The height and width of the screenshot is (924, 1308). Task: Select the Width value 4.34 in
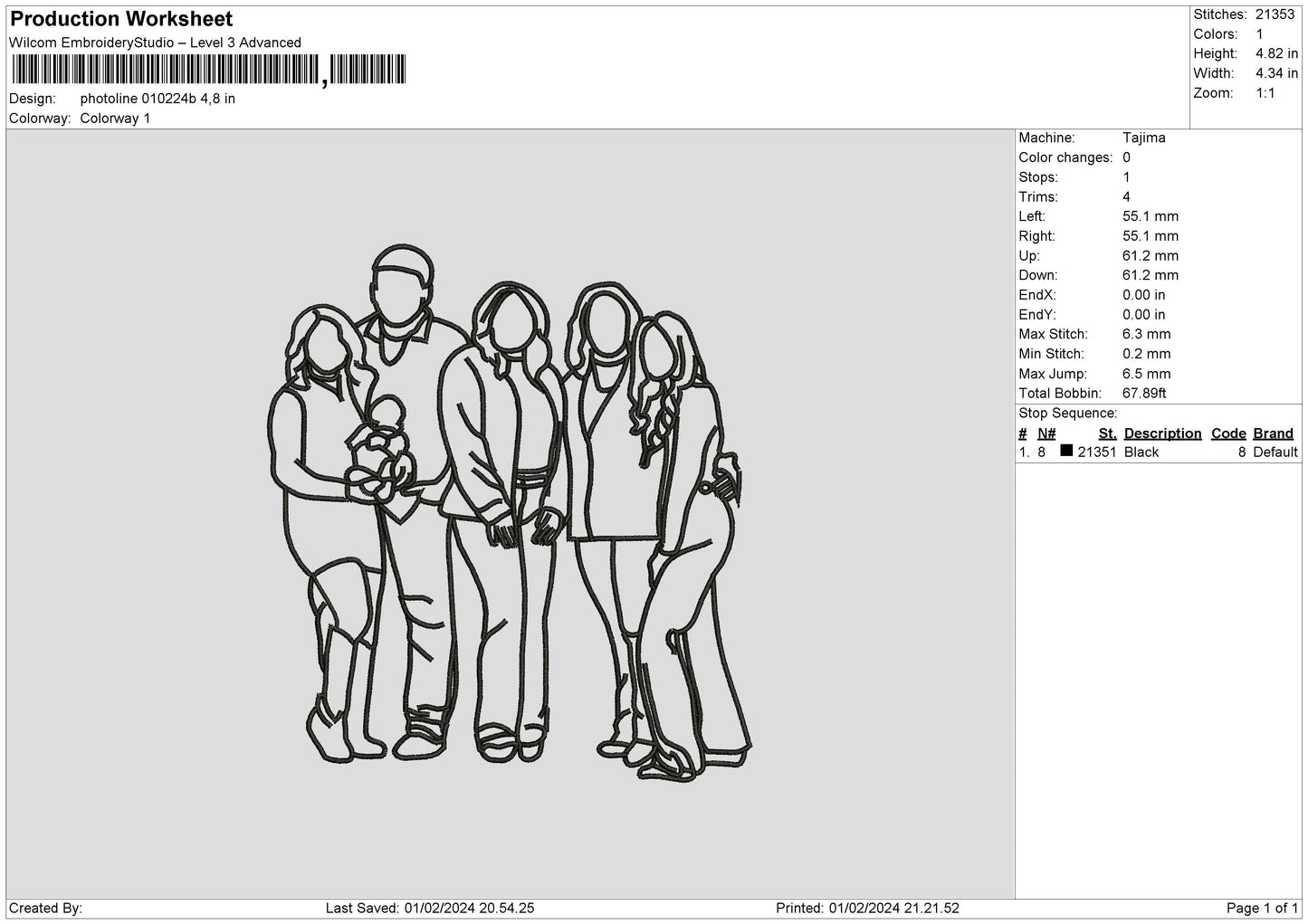1276,73
